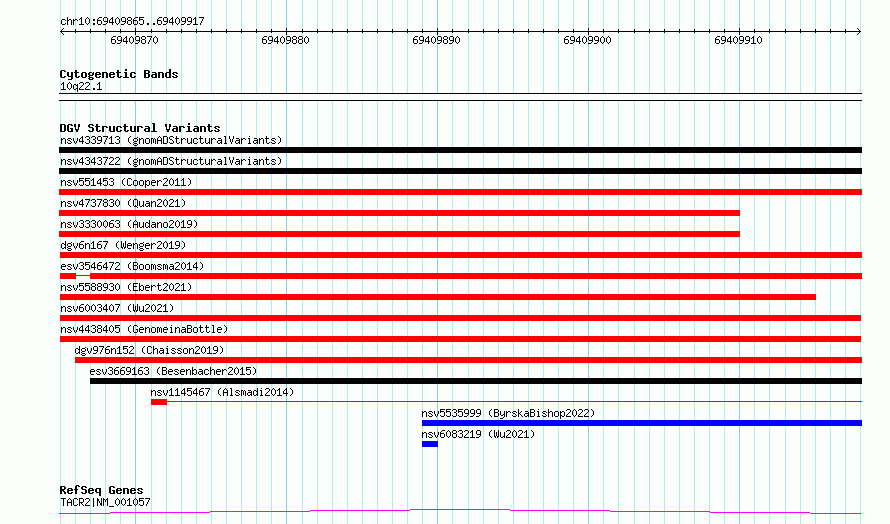Click the magenta TACR2 gene line

[460, 511]
